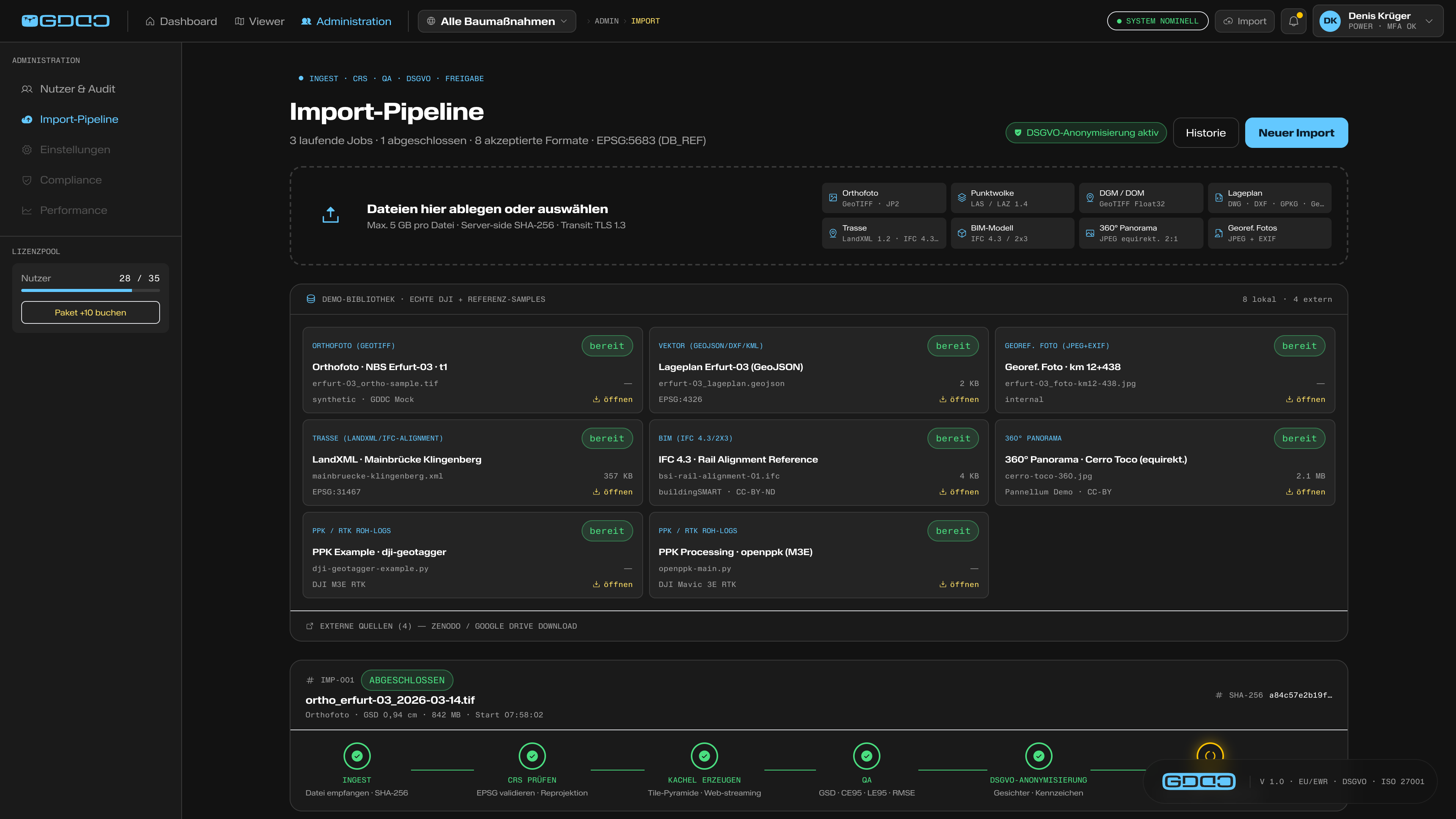Image resolution: width=1456 pixels, height=819 pixels.
Task: Click the cloud icon of Import-Pipeline sidebar item
Action: click(x=27, y=119)
